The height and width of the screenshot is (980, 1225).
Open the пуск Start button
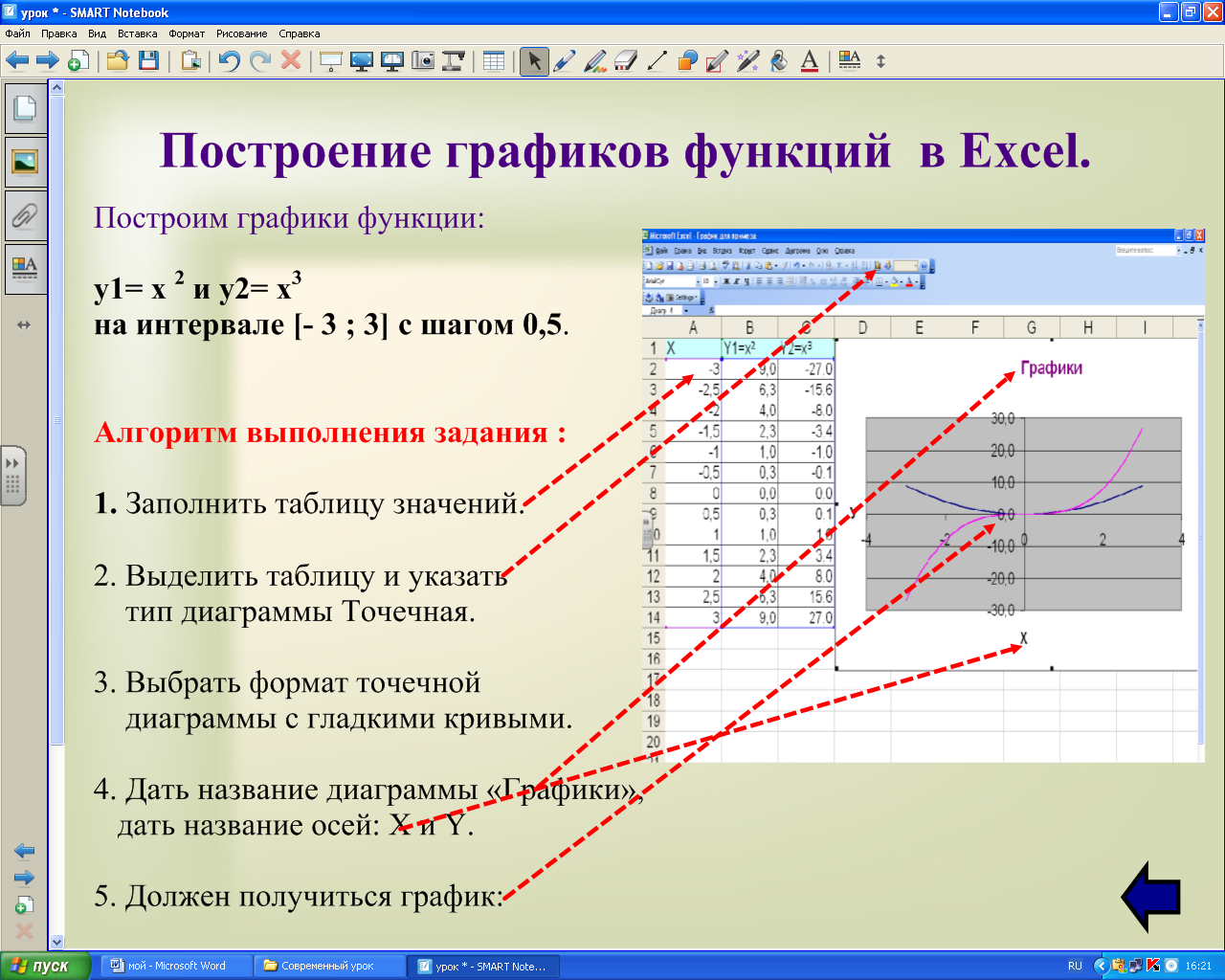click(x=45, y=966)
